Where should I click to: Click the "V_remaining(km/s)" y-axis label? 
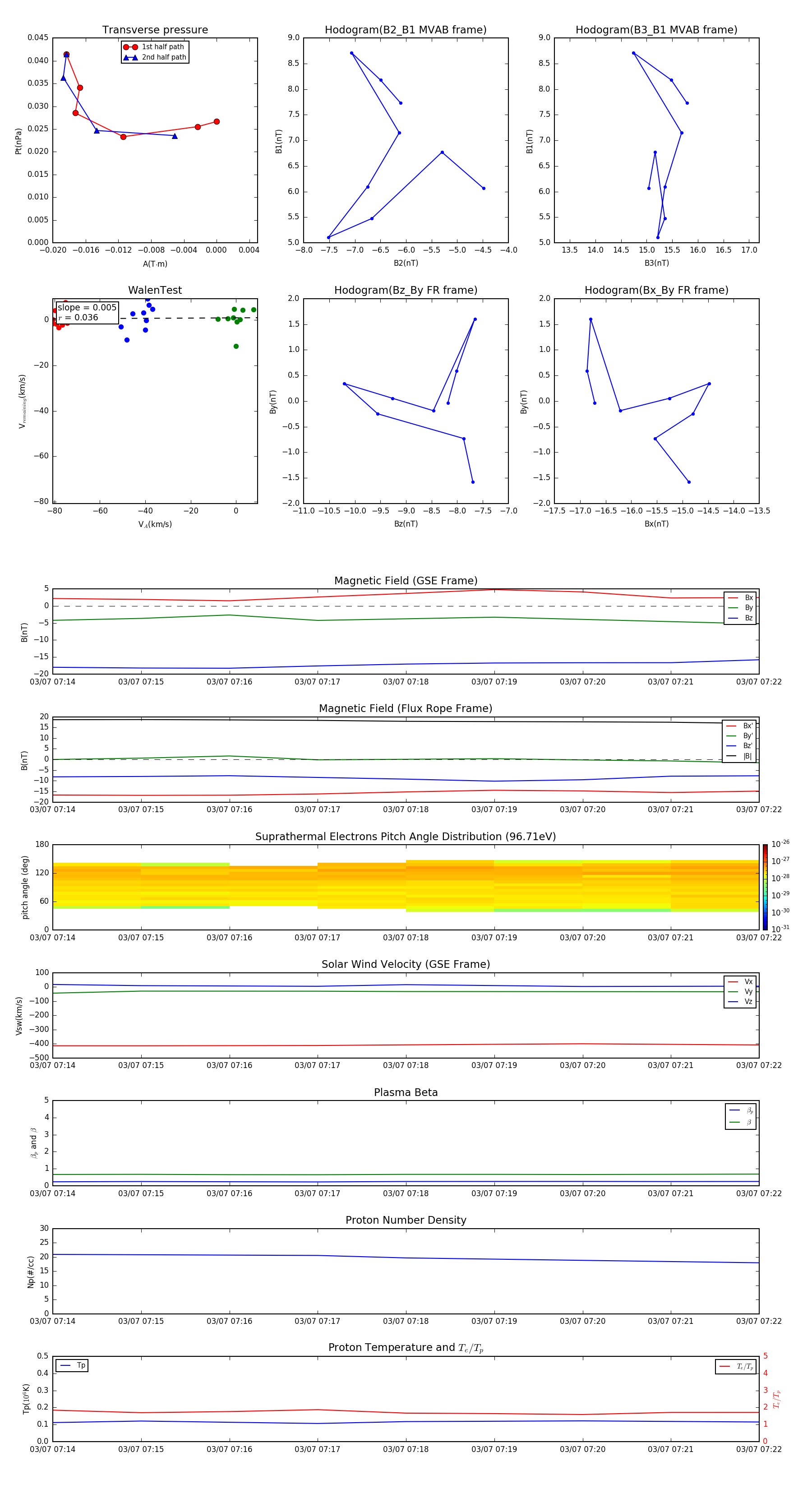point(23,401)
